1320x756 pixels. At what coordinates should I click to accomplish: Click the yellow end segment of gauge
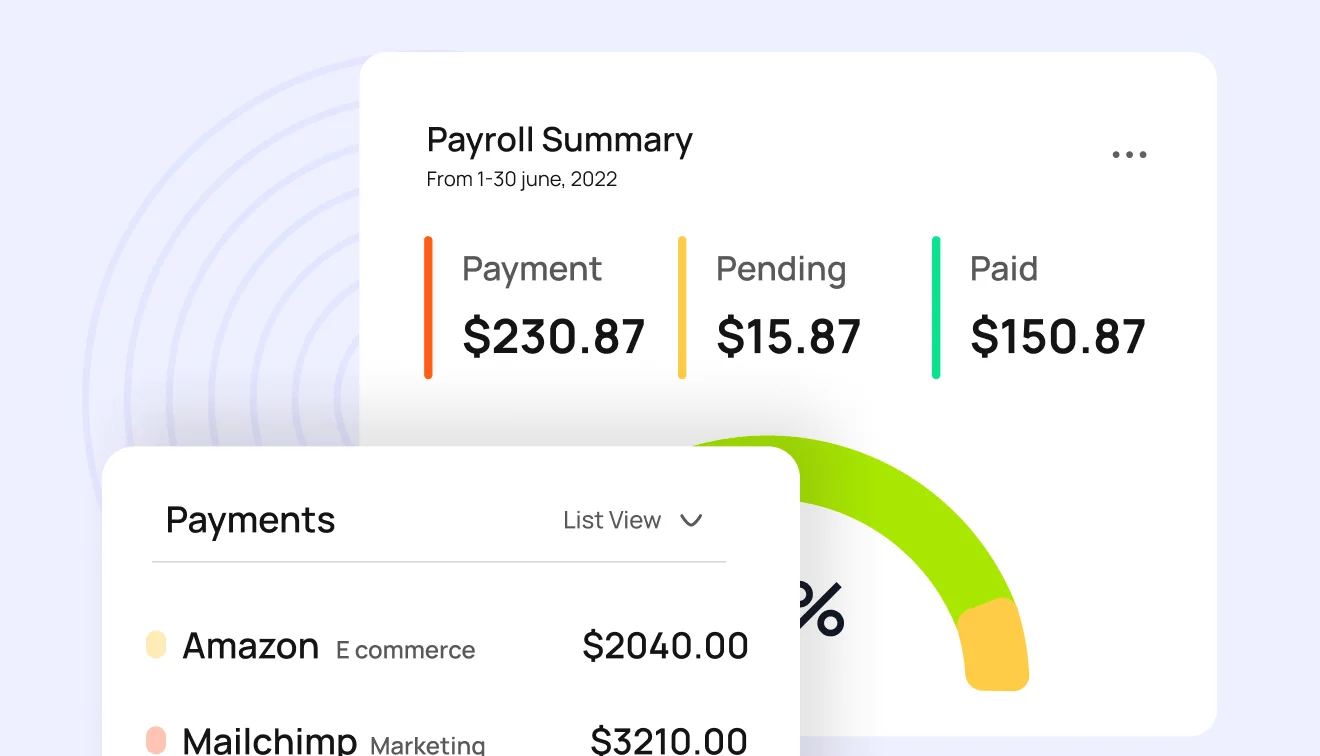(993, 645)
